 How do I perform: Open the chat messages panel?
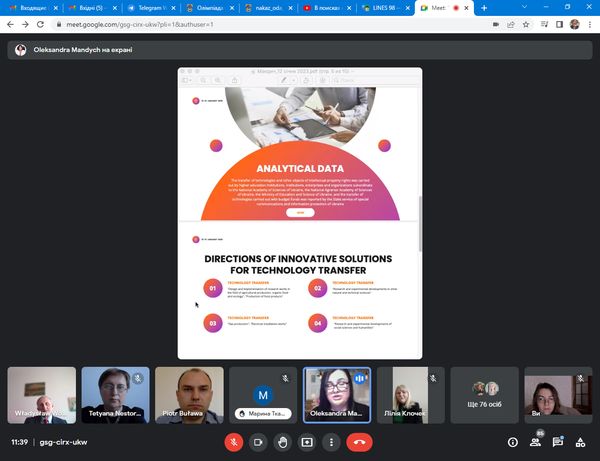(558, 441)
